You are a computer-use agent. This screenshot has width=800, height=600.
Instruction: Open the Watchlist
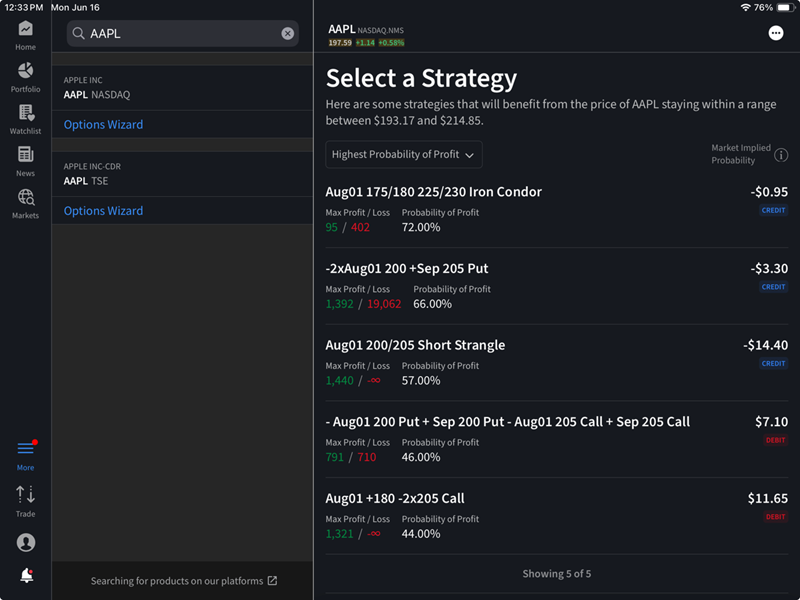25,121
